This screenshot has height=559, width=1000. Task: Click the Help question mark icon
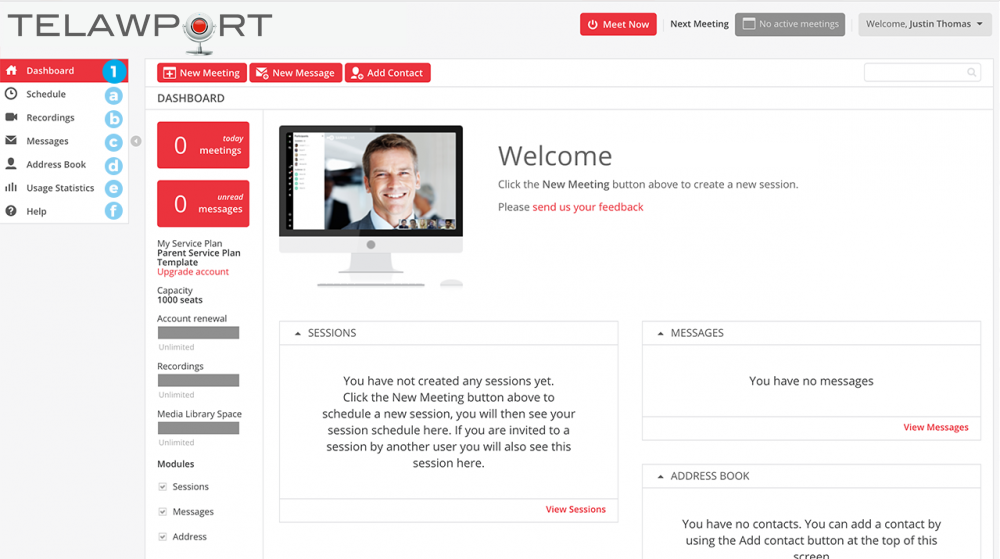[11, 211]
